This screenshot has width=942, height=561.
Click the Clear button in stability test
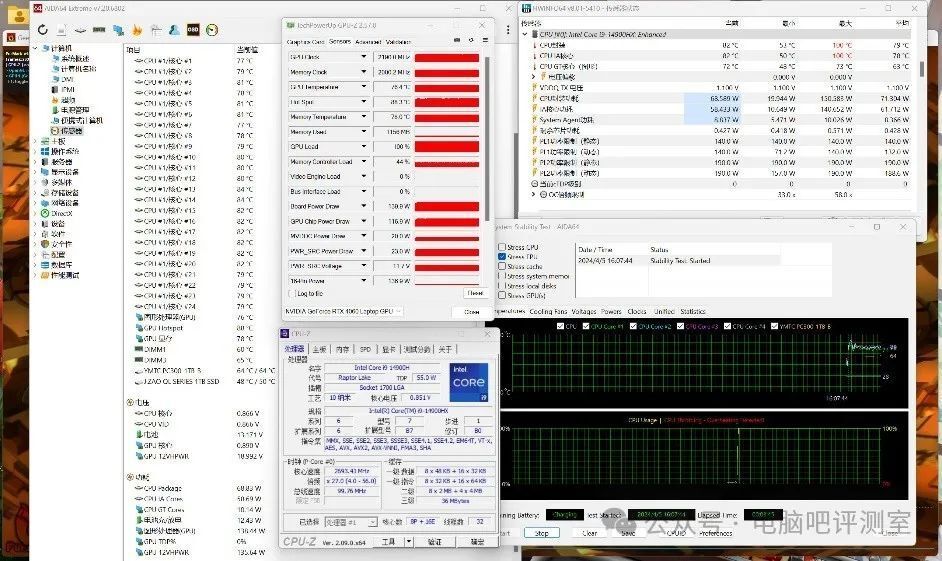pyautogui.click(x=589, y=533)
